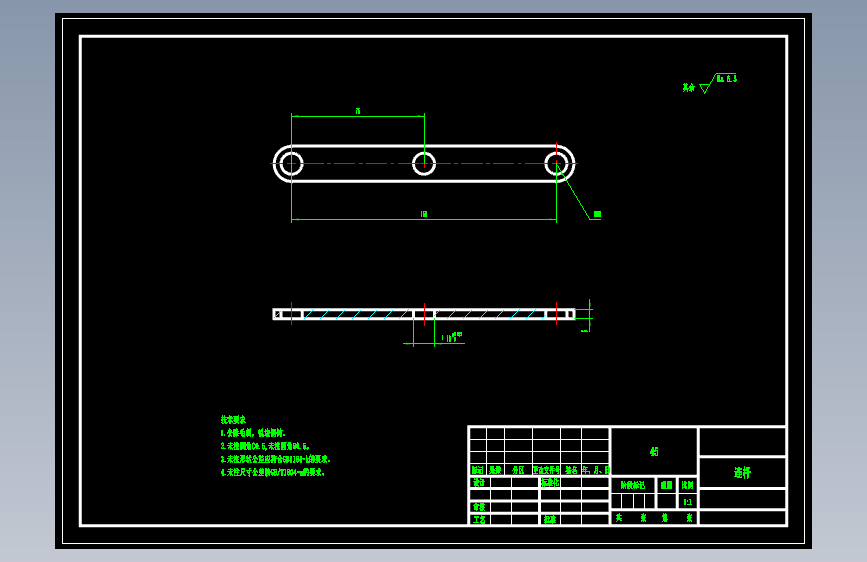Click the '连杆' part name in title block
The width and height of the screenshot is (867, 562).
743,472
